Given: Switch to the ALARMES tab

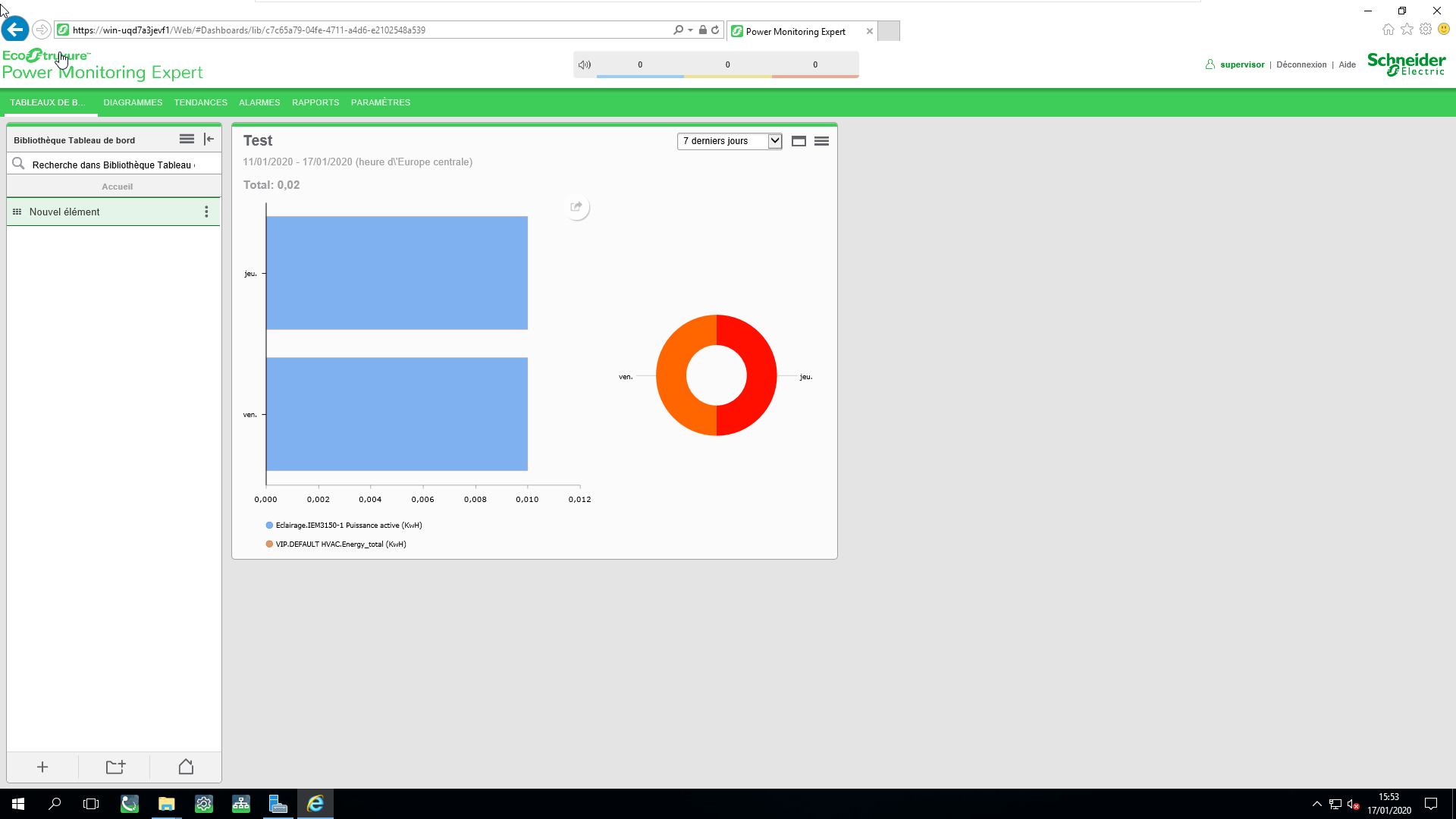Looking at the screenshot, I should (x=259, y=102).
